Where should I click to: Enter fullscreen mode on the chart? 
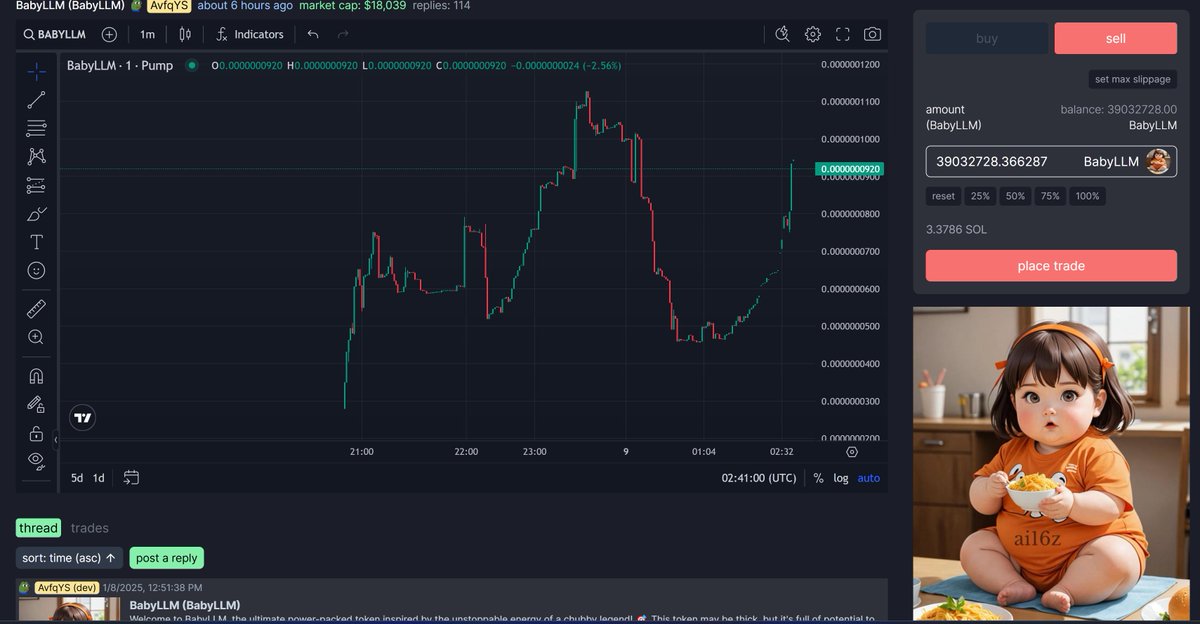[842, 33]
